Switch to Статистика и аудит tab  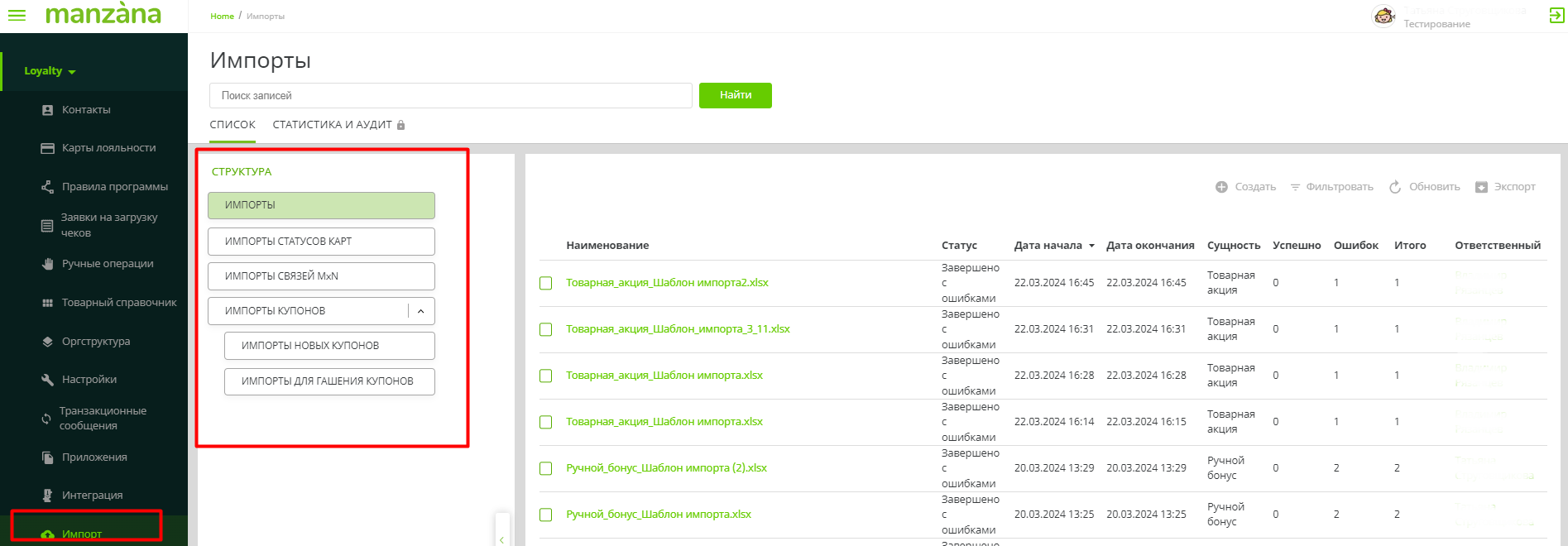coord(332,125)
